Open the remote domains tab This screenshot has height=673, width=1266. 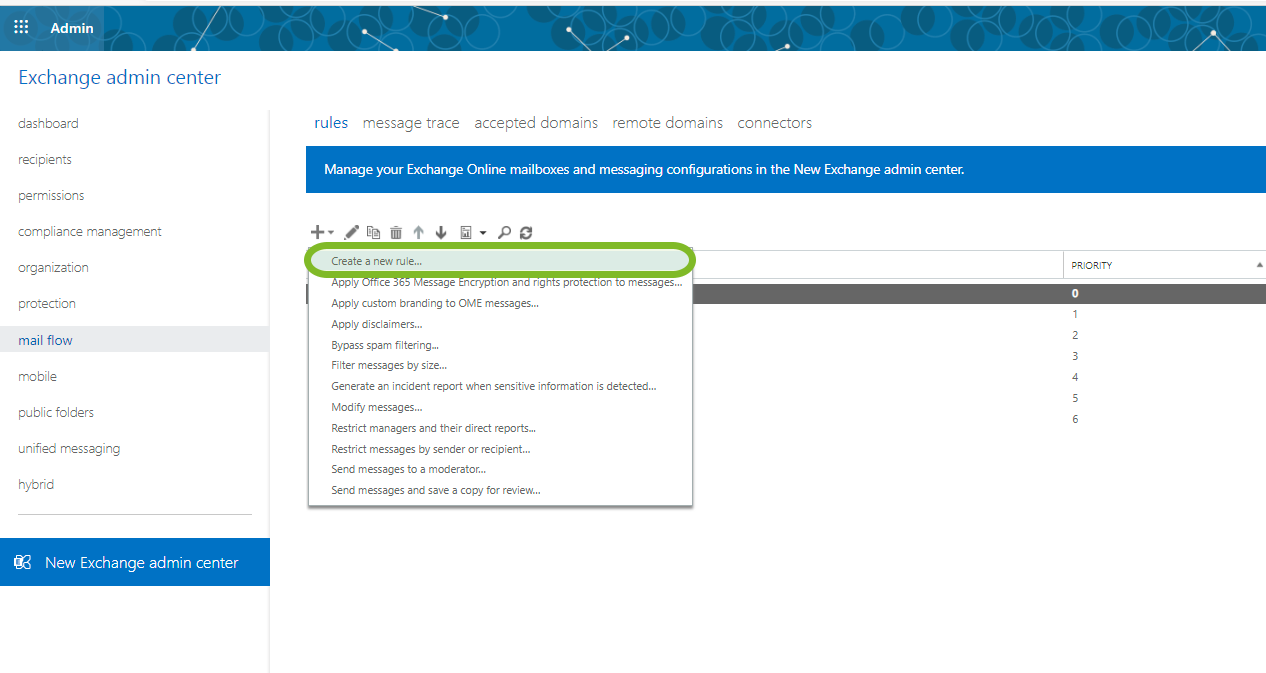[x=668, y=123]
